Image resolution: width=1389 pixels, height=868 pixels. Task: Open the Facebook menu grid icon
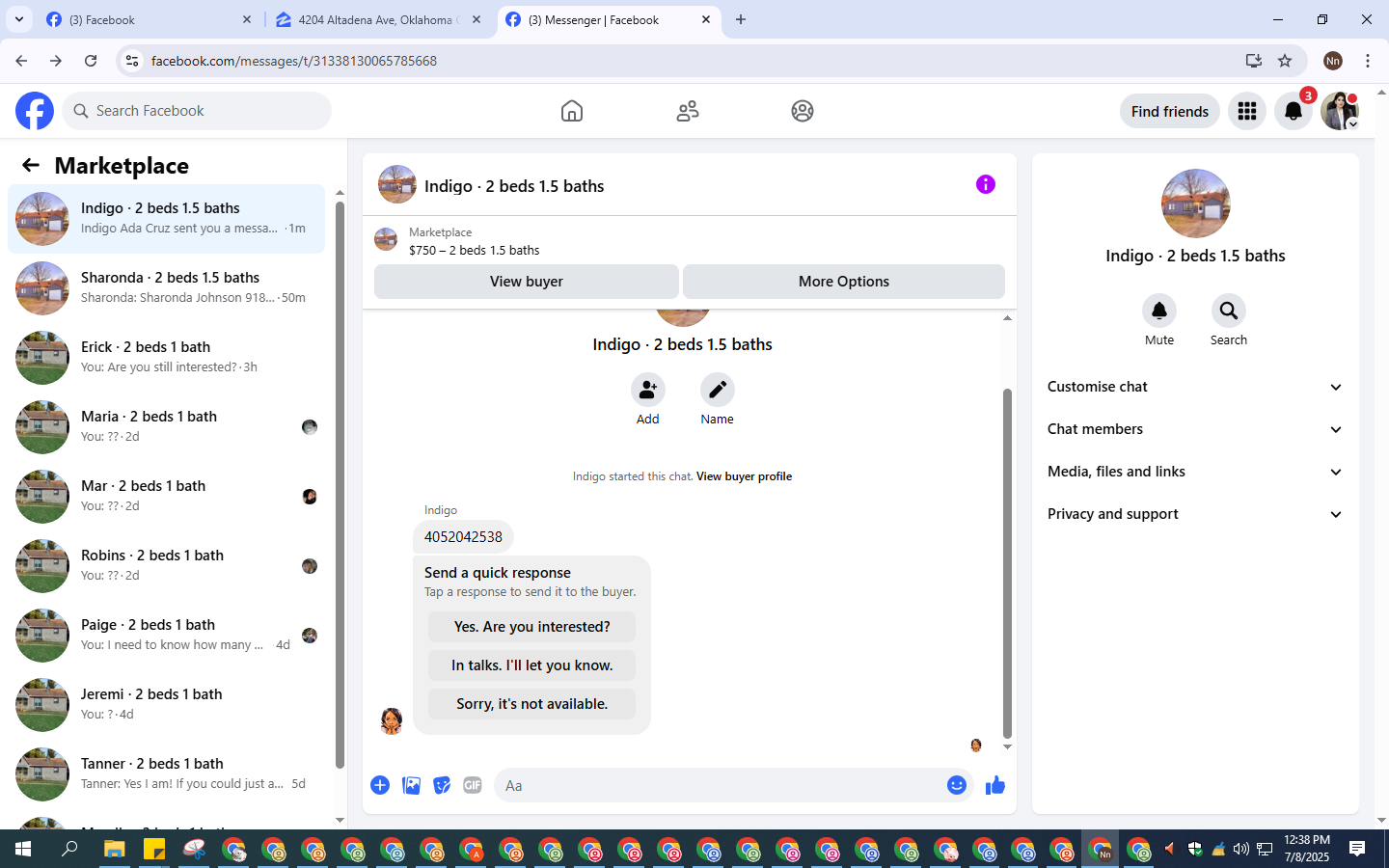1247,111
